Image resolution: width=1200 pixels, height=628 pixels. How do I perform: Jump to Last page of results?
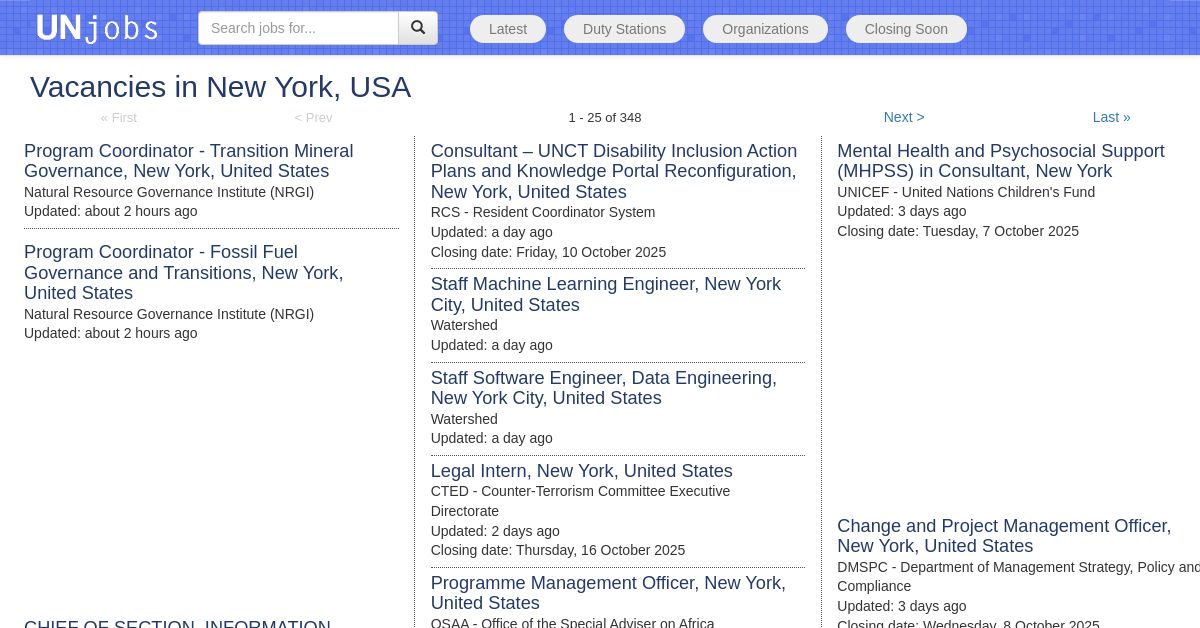coord(1111,117)
